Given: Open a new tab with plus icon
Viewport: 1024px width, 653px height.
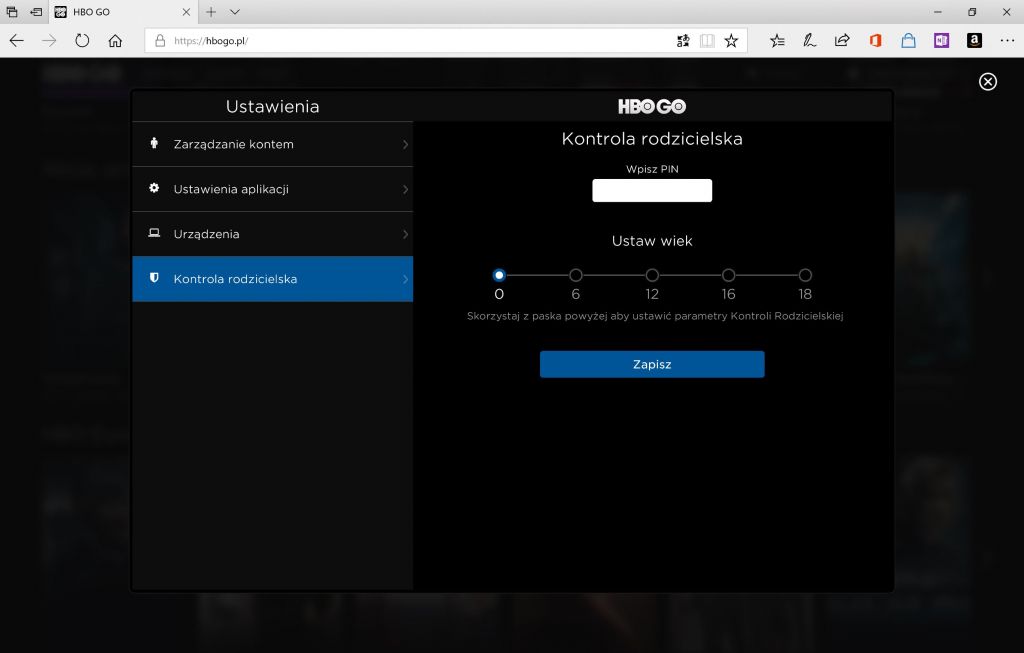Looking at the screenshot, I should 211,12.
